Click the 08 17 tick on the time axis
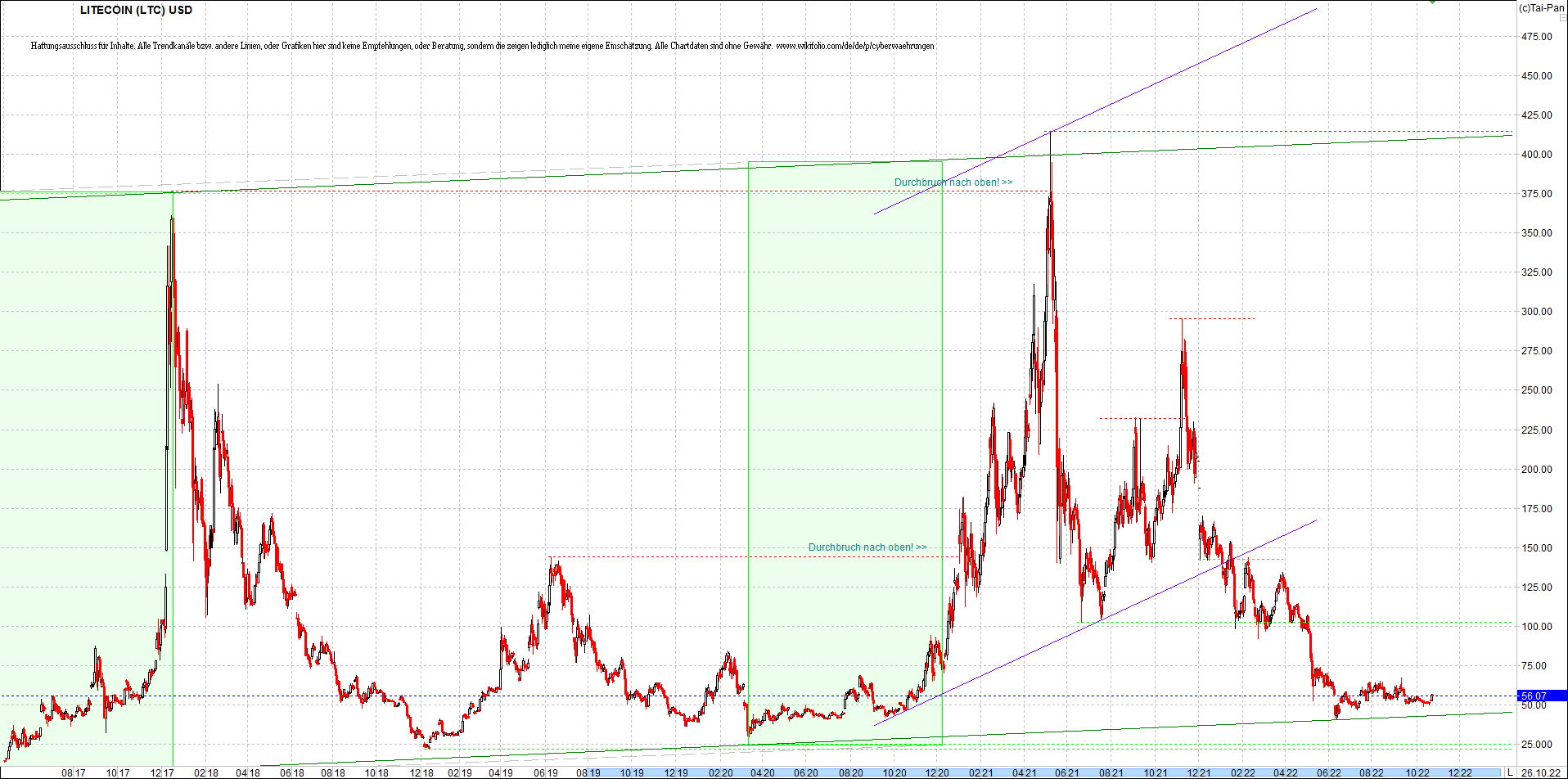This screenshot has height=779, width=1568. [74, 772]
